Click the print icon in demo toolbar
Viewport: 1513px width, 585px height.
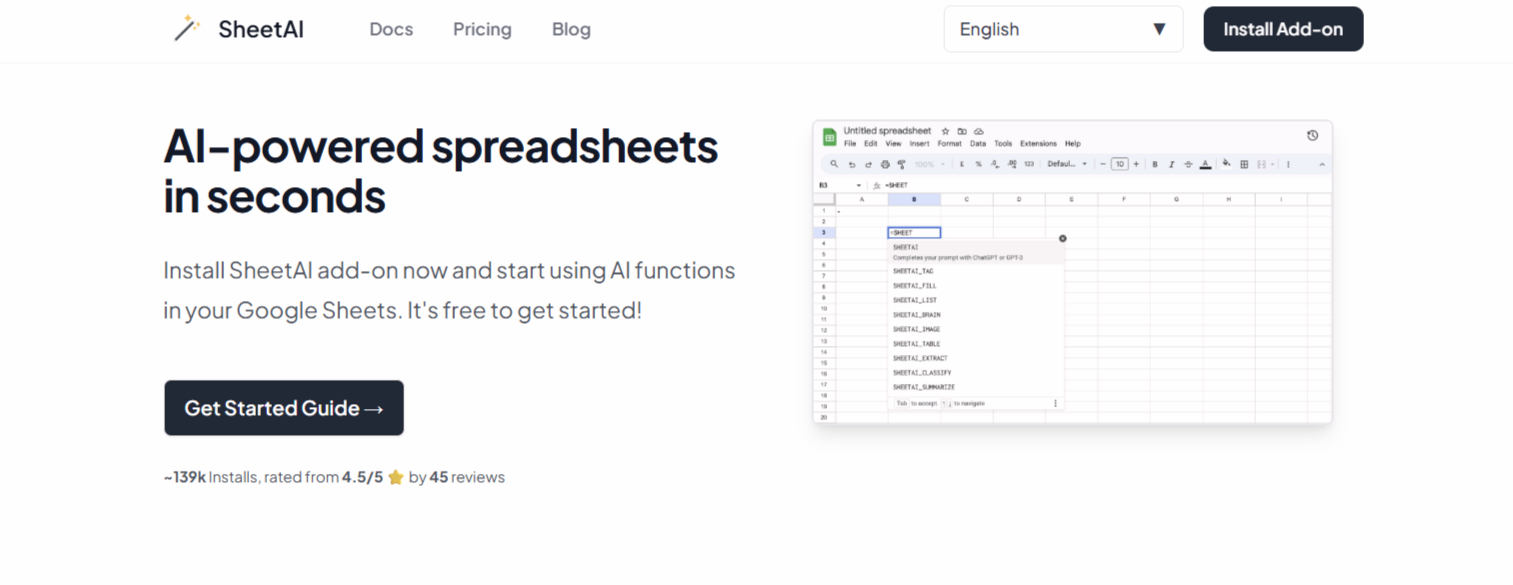click(885, 164)
